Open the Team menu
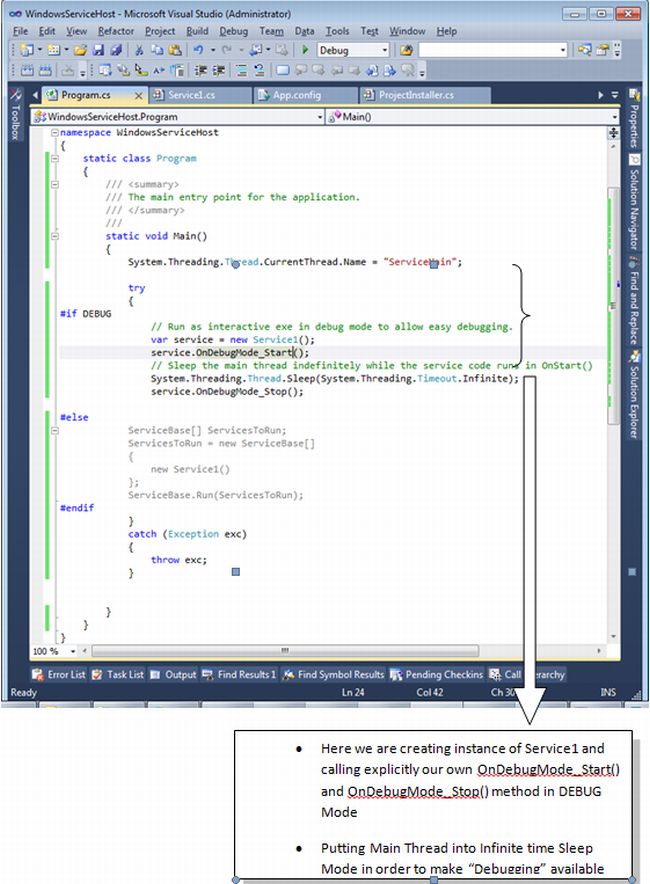650x884 pixels. click(271, 31)
